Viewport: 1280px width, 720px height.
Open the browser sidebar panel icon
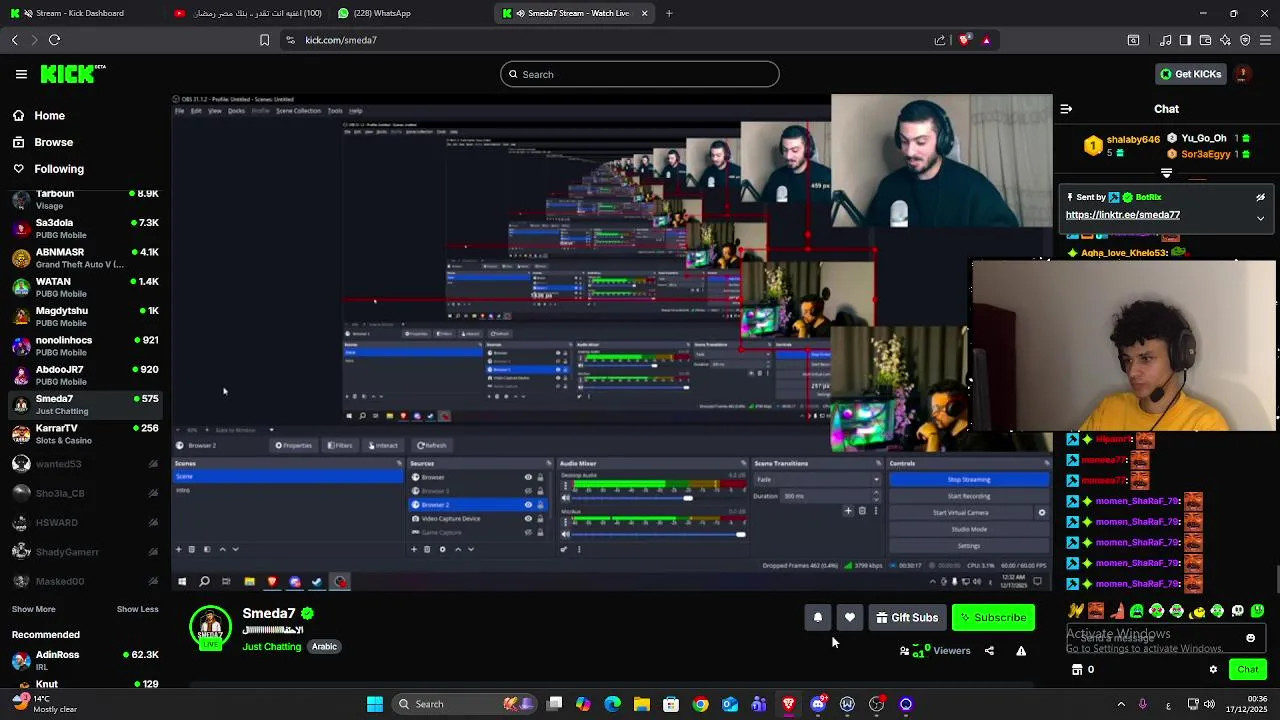(x=1185, y=40)
